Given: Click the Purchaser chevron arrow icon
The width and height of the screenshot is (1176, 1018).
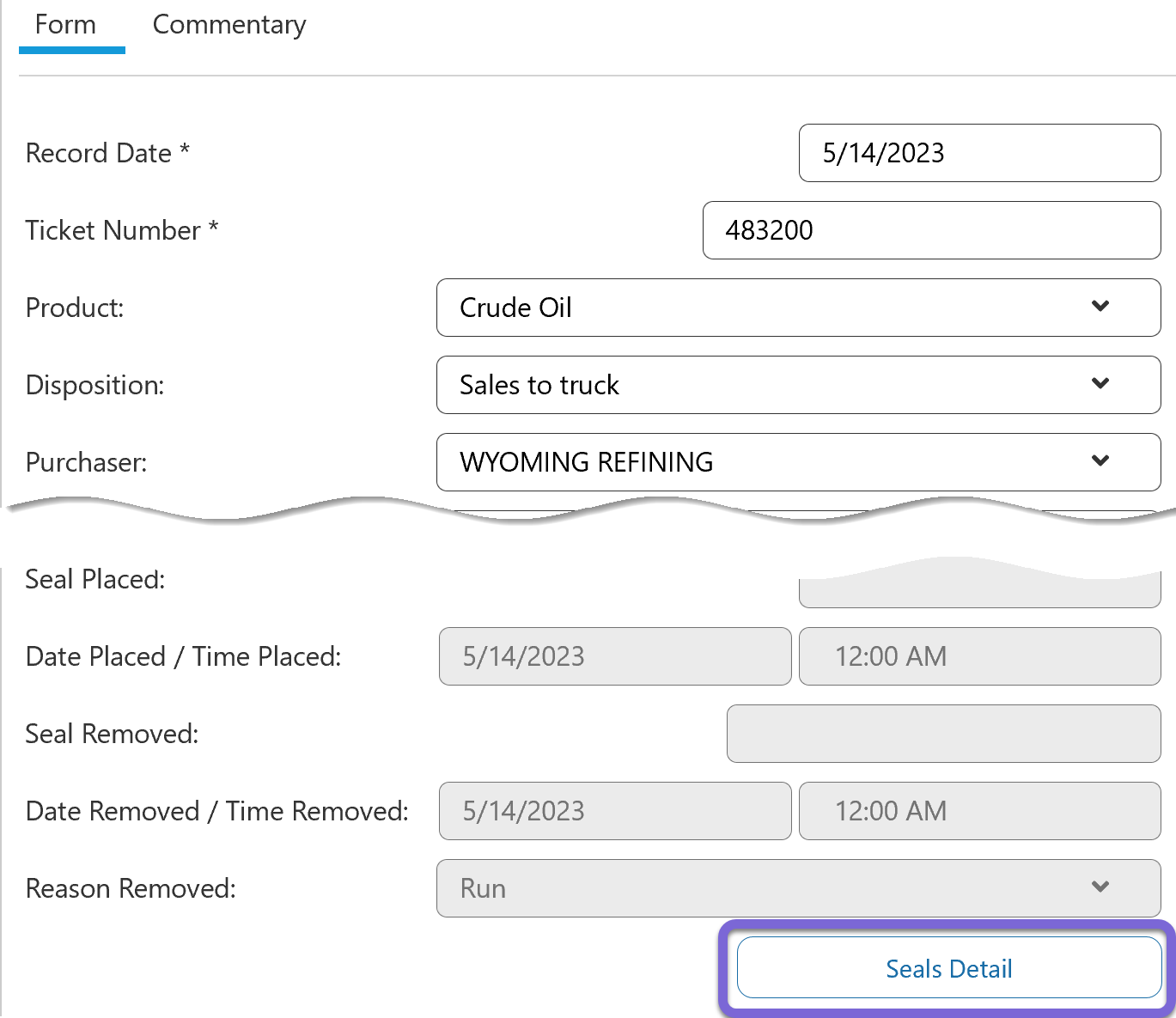Looking at the screenshot, I should [1100, 461].
